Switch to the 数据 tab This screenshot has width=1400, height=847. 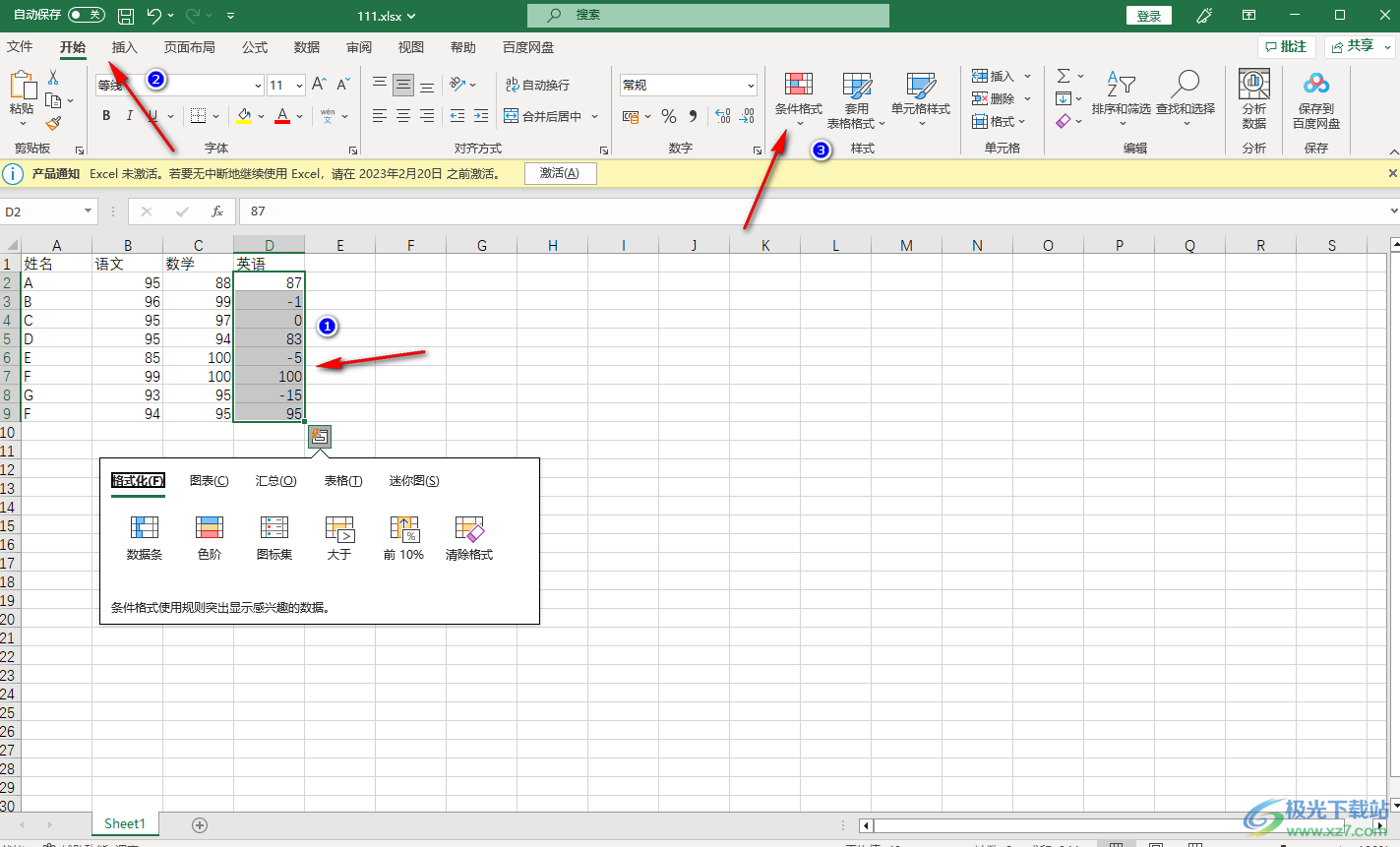(x=307, y=47)
